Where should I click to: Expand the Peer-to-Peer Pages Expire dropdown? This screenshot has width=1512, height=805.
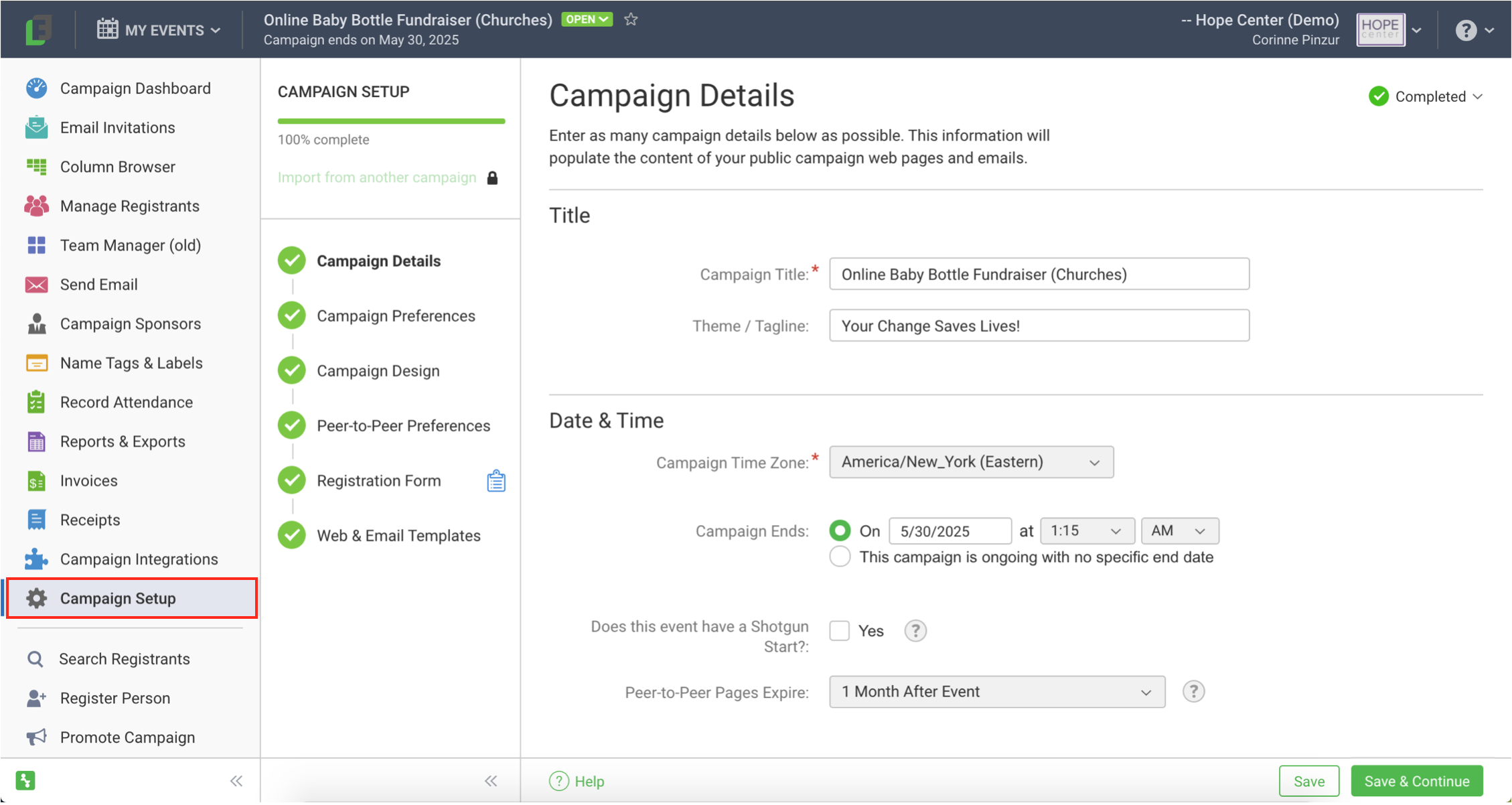click(x=996, y=692)
